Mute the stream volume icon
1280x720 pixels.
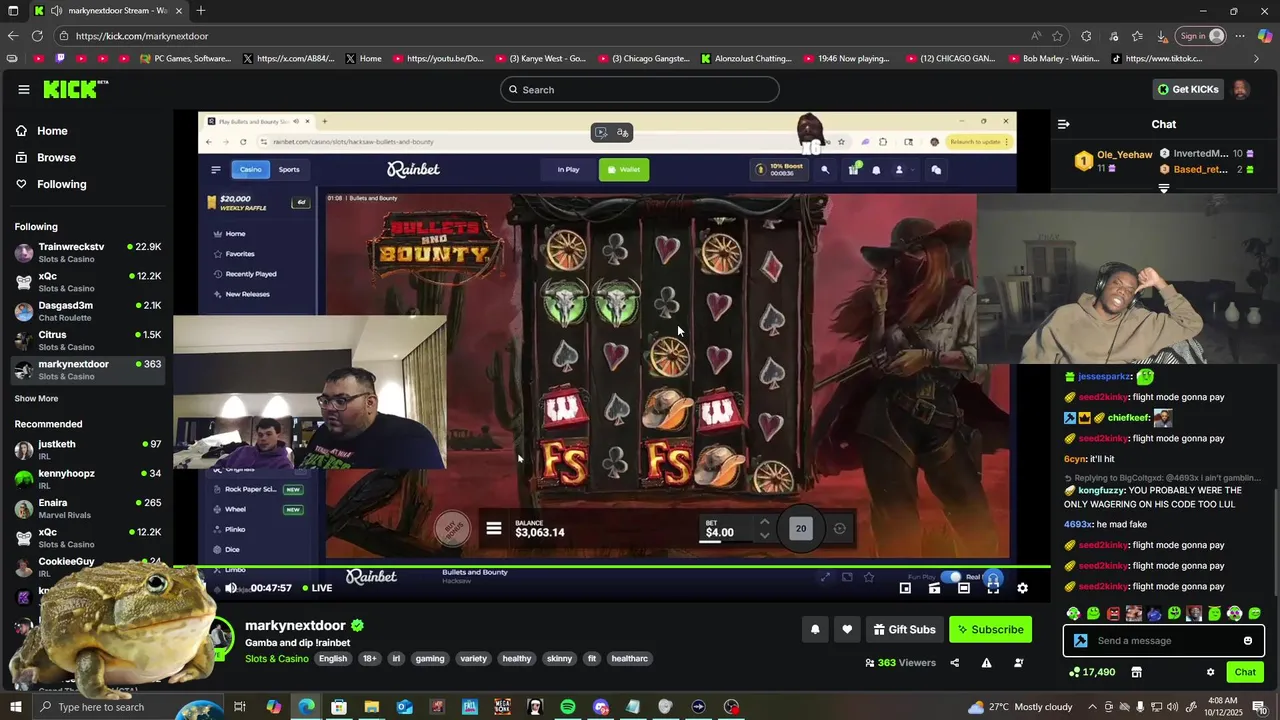(231, 588)
